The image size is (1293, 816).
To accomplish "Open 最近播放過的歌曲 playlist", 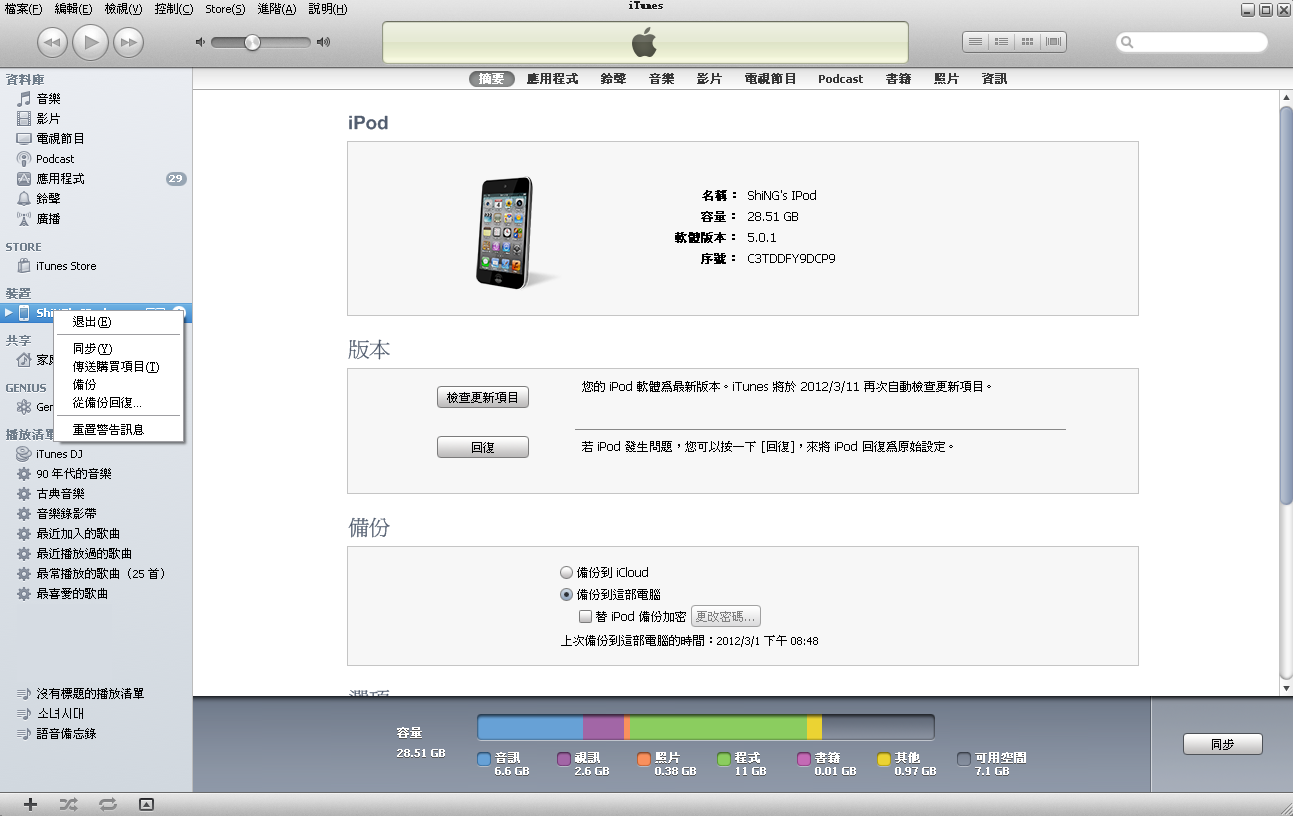I will coord(84,554).
